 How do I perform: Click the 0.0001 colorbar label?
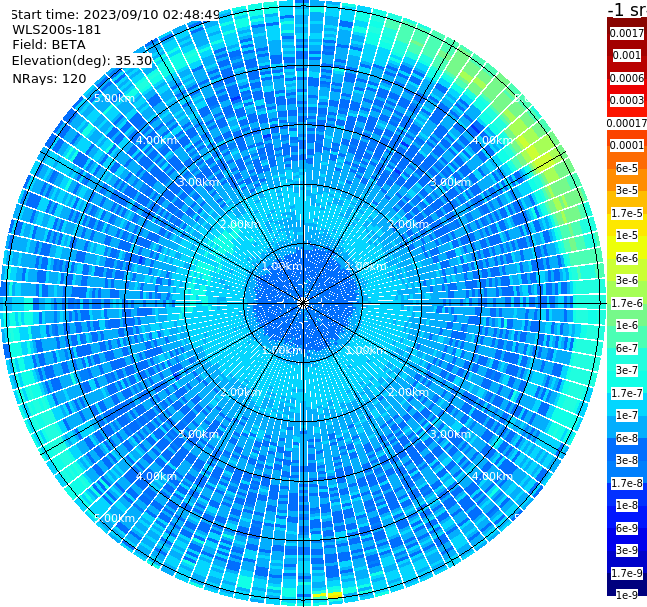click(627, 145)
